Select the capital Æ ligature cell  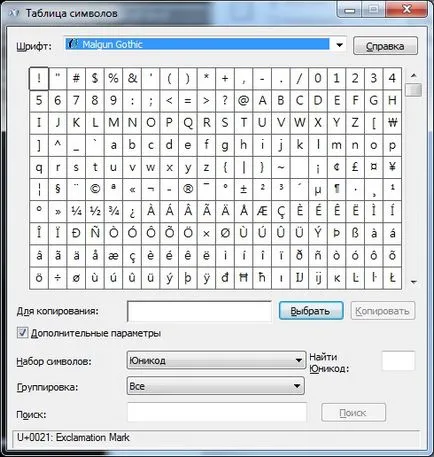(x=262, y=211)
